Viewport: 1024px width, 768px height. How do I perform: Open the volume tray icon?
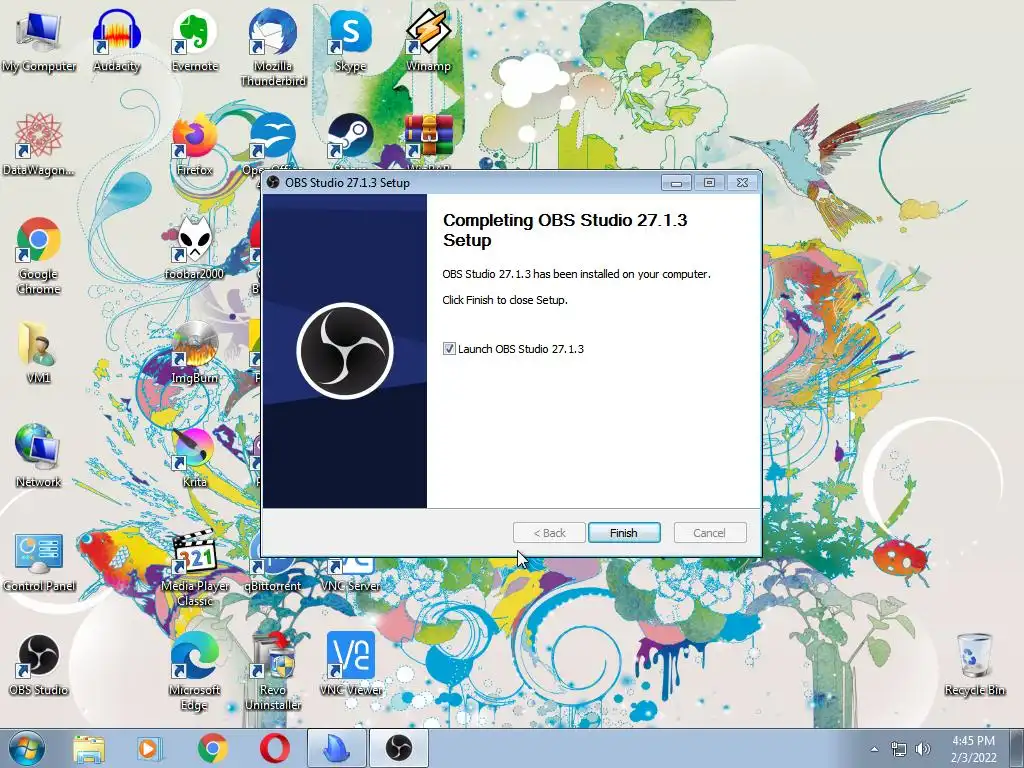pyautogui.click(x=922, y=749)
